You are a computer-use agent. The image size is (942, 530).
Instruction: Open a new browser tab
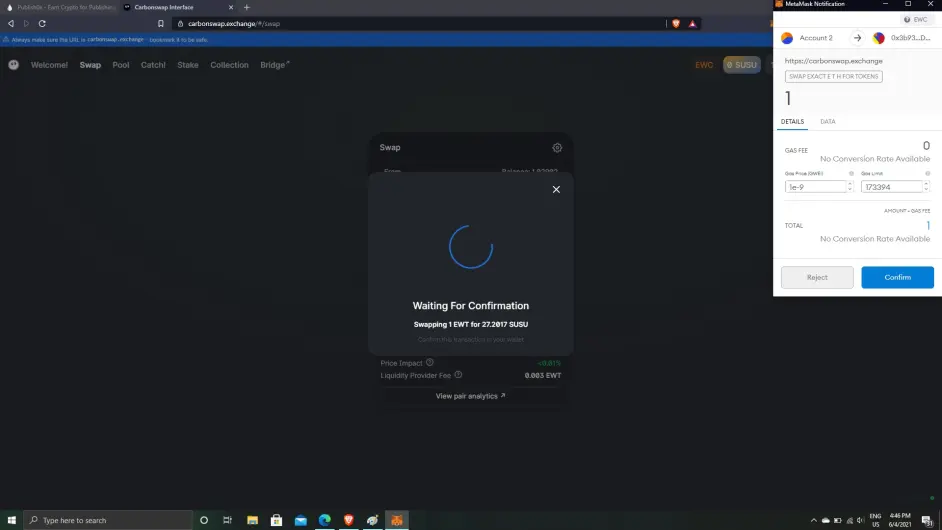click(247, 7)
